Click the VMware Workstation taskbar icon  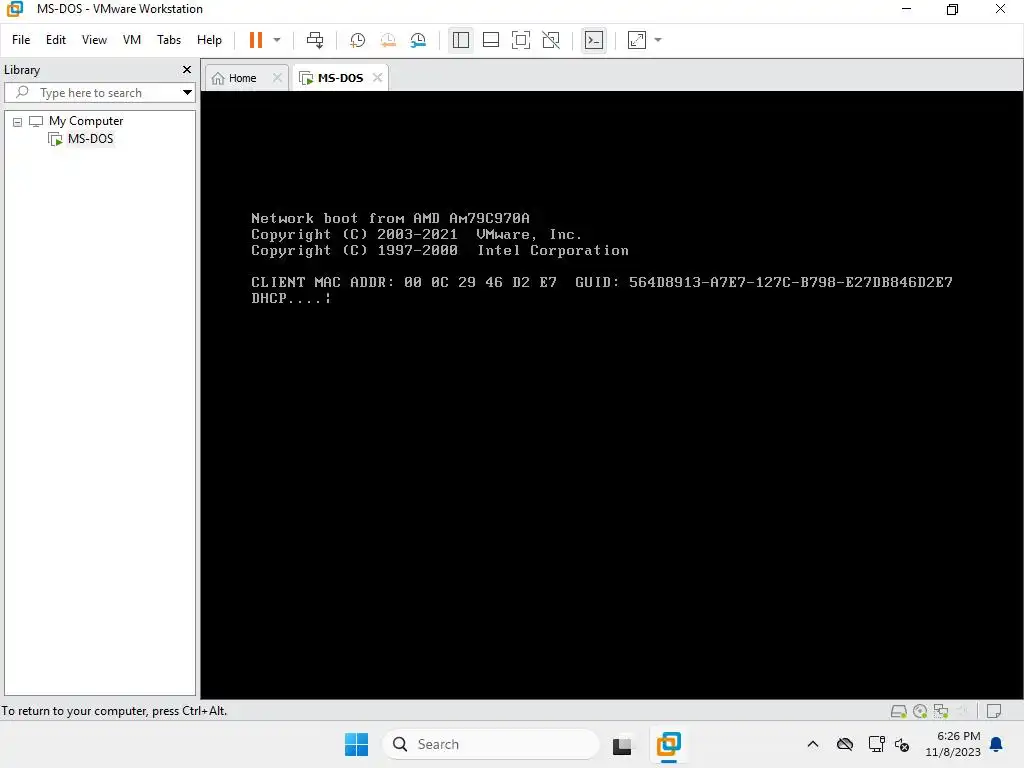(669, 744)
